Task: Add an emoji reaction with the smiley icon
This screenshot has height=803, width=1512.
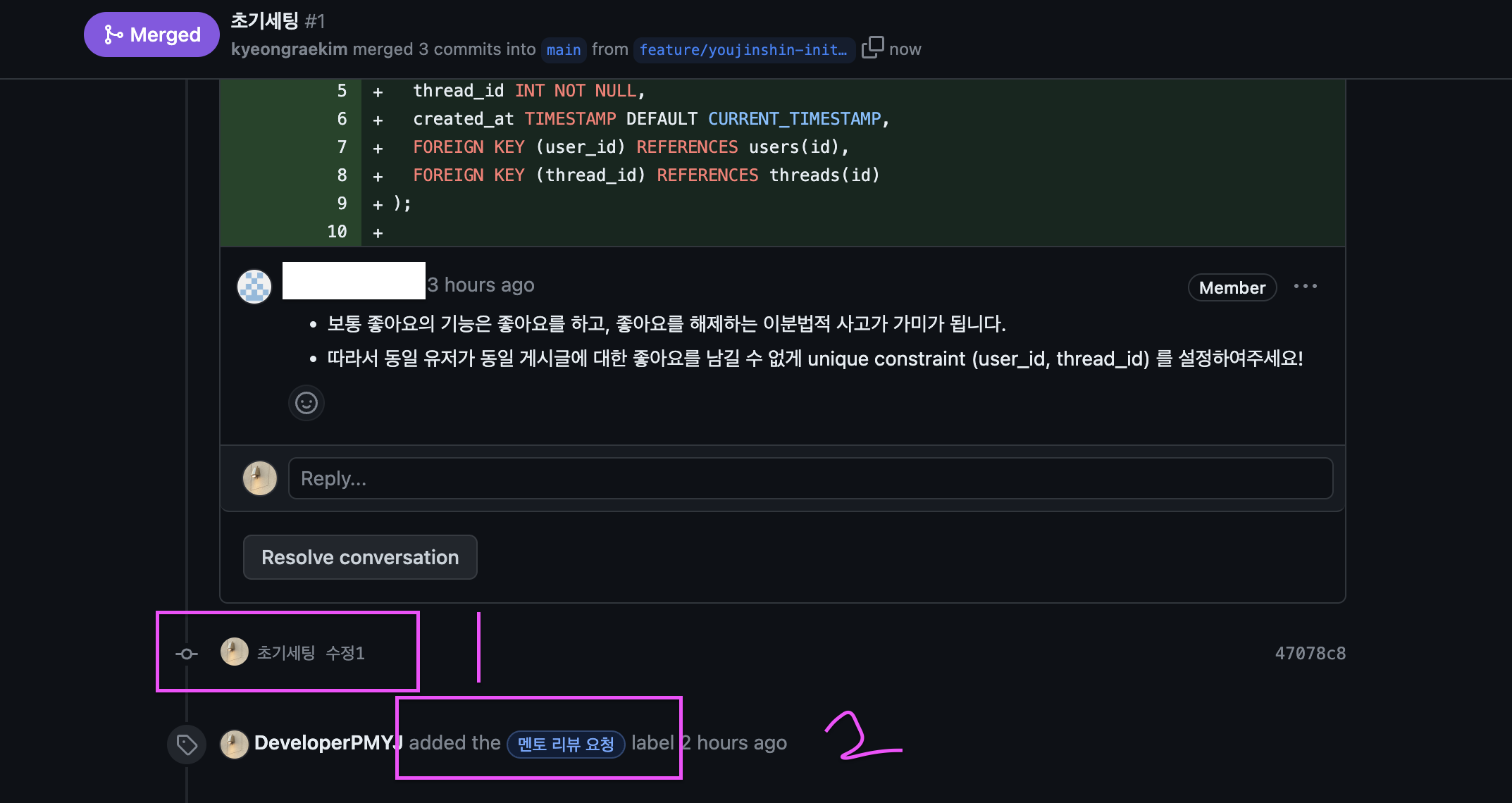Action: click(x=306, y=403)
